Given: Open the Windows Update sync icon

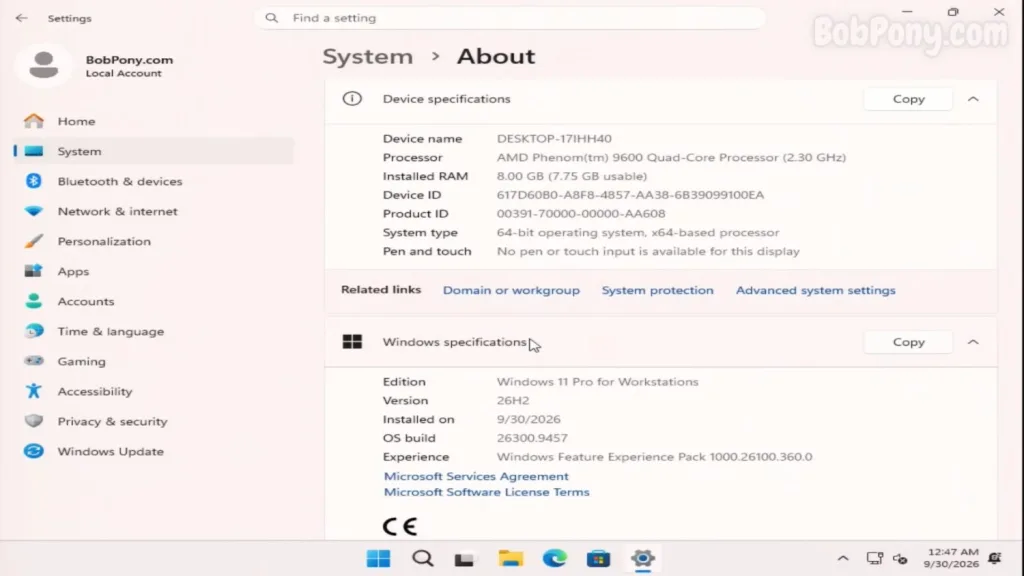Looking at the screenshot, I should point(34,451).
